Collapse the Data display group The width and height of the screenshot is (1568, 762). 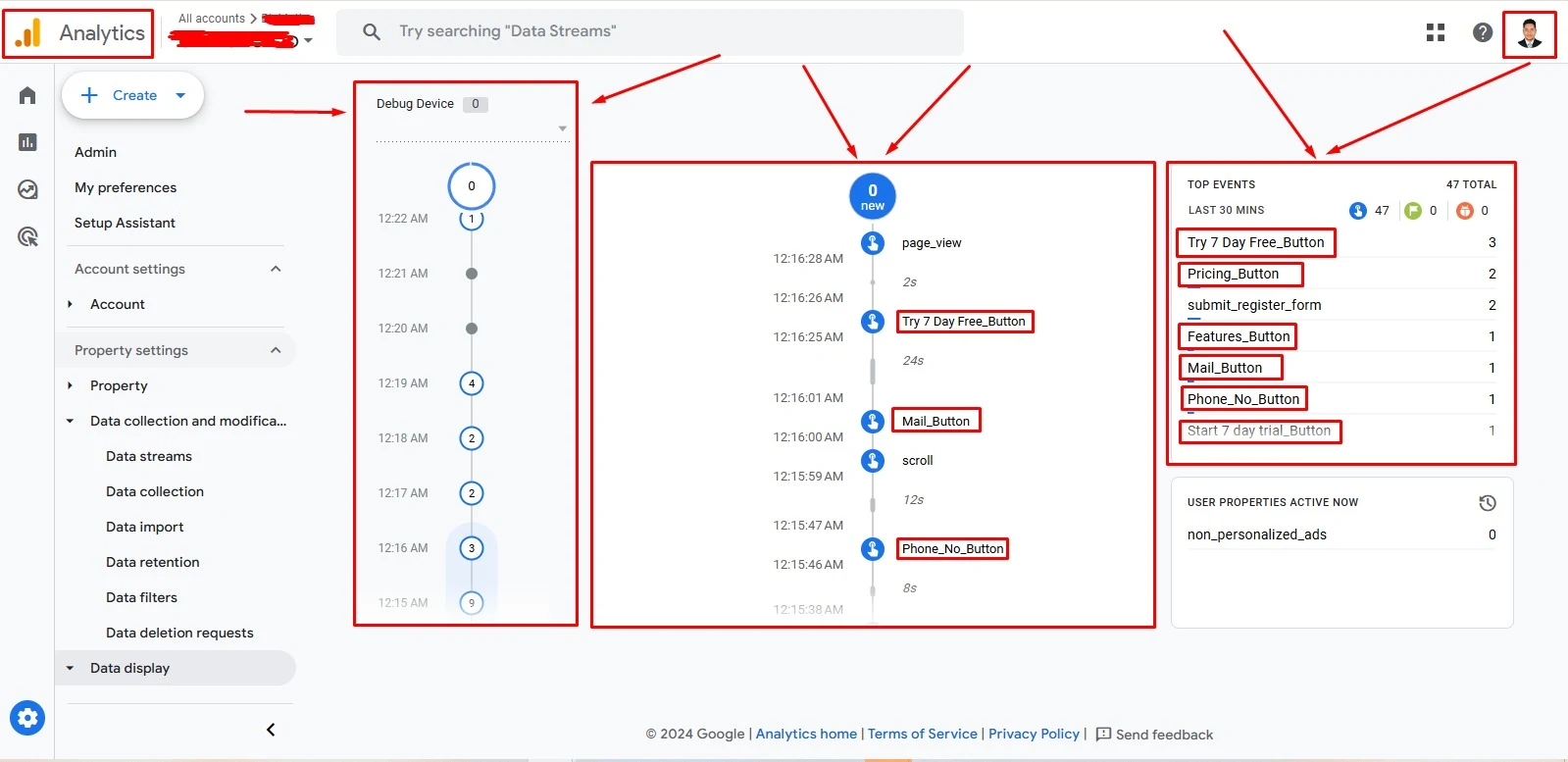point(70,669)
